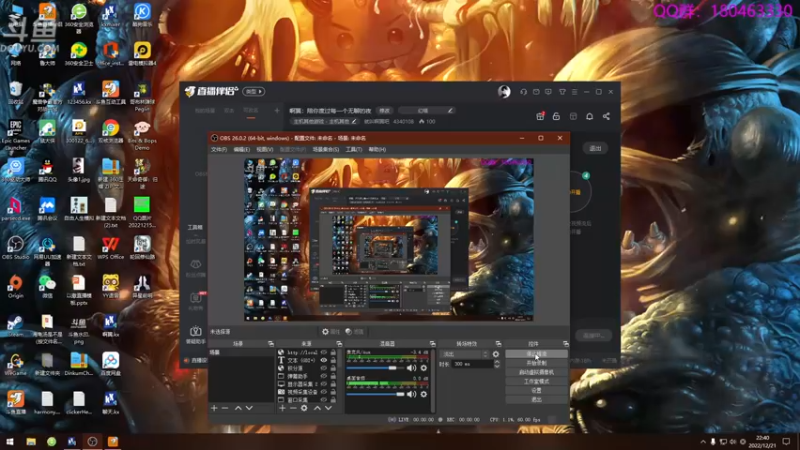Open Steam desktop shortcut
Image resolution: width=800 pixels, height=450 pixels.
click(15, 326)
